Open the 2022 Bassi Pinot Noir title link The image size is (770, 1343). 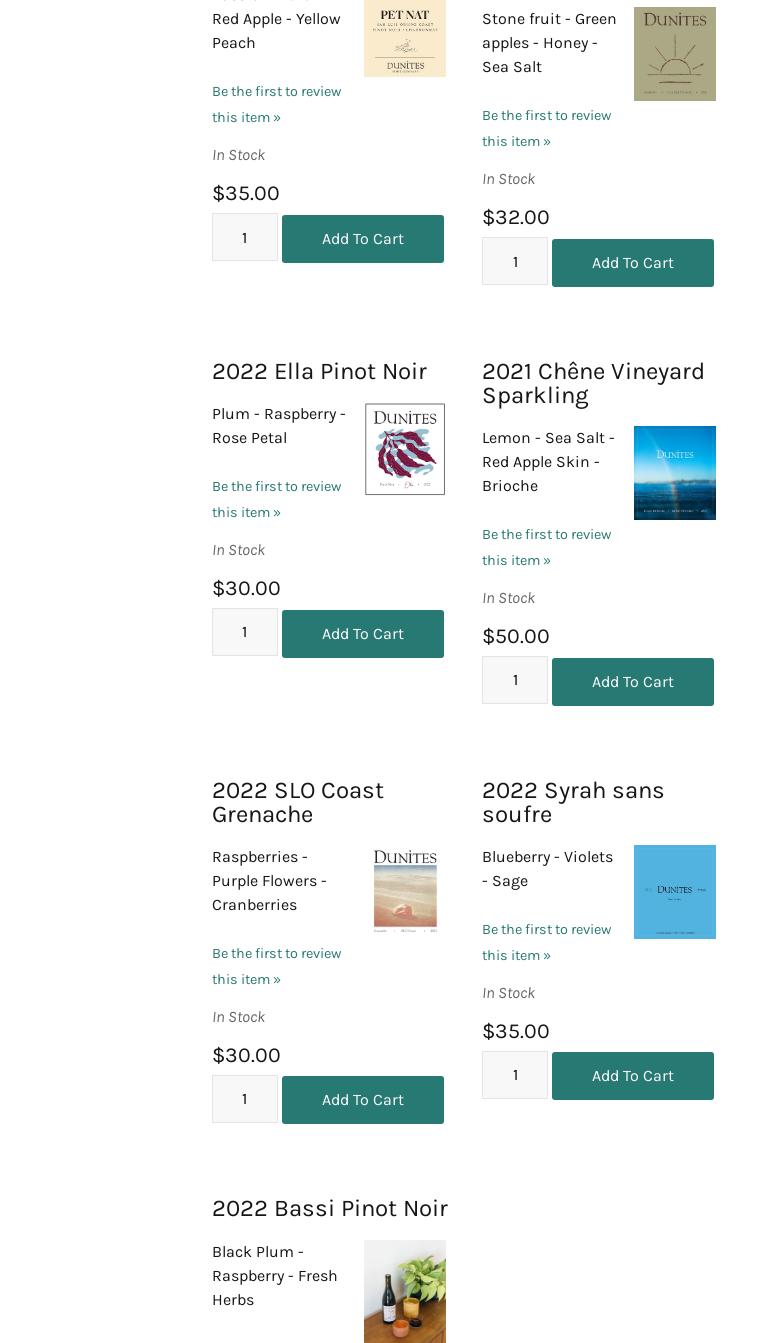tap(329, 1208)
